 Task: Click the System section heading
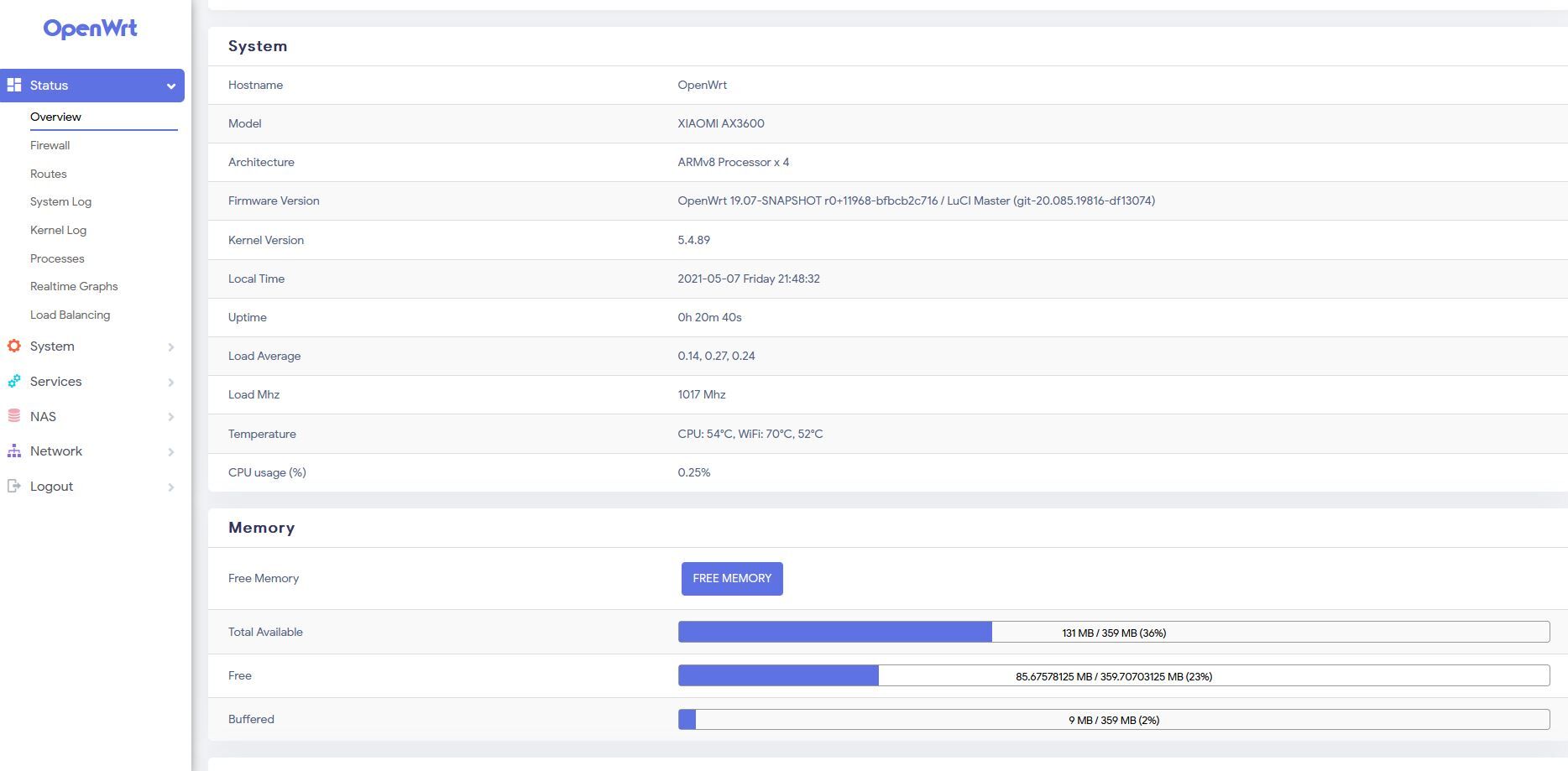(x=258, y=46)
